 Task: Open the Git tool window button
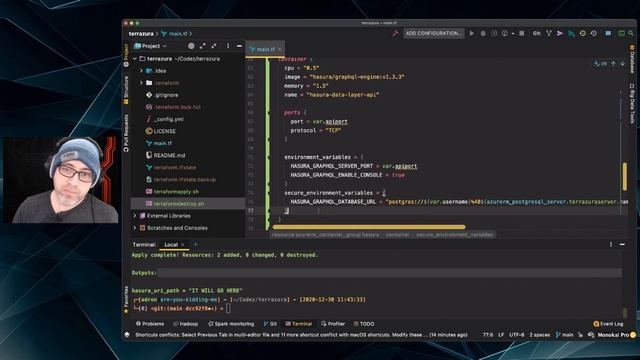tap(270, 324)
